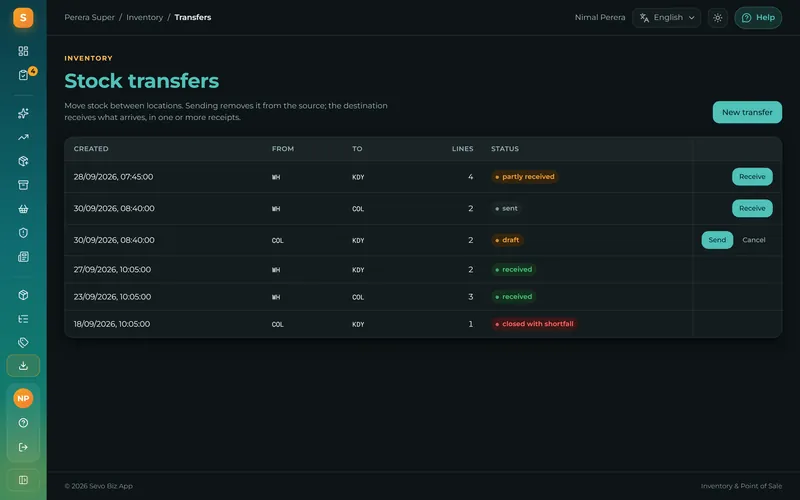Click the logout icon in sidebar
Image resolution: width=800 pixels, height=500 pixels.
23,447
